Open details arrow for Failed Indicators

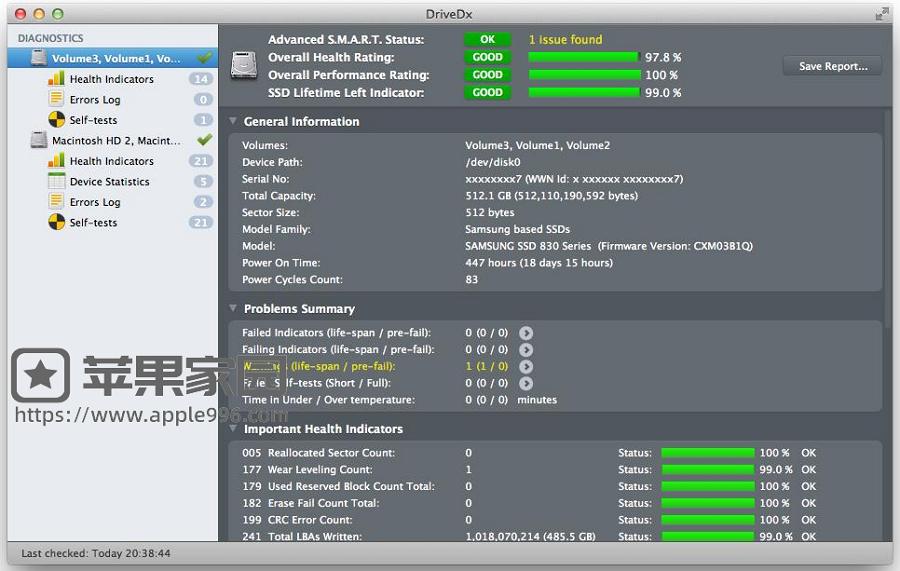coord(526,333)
